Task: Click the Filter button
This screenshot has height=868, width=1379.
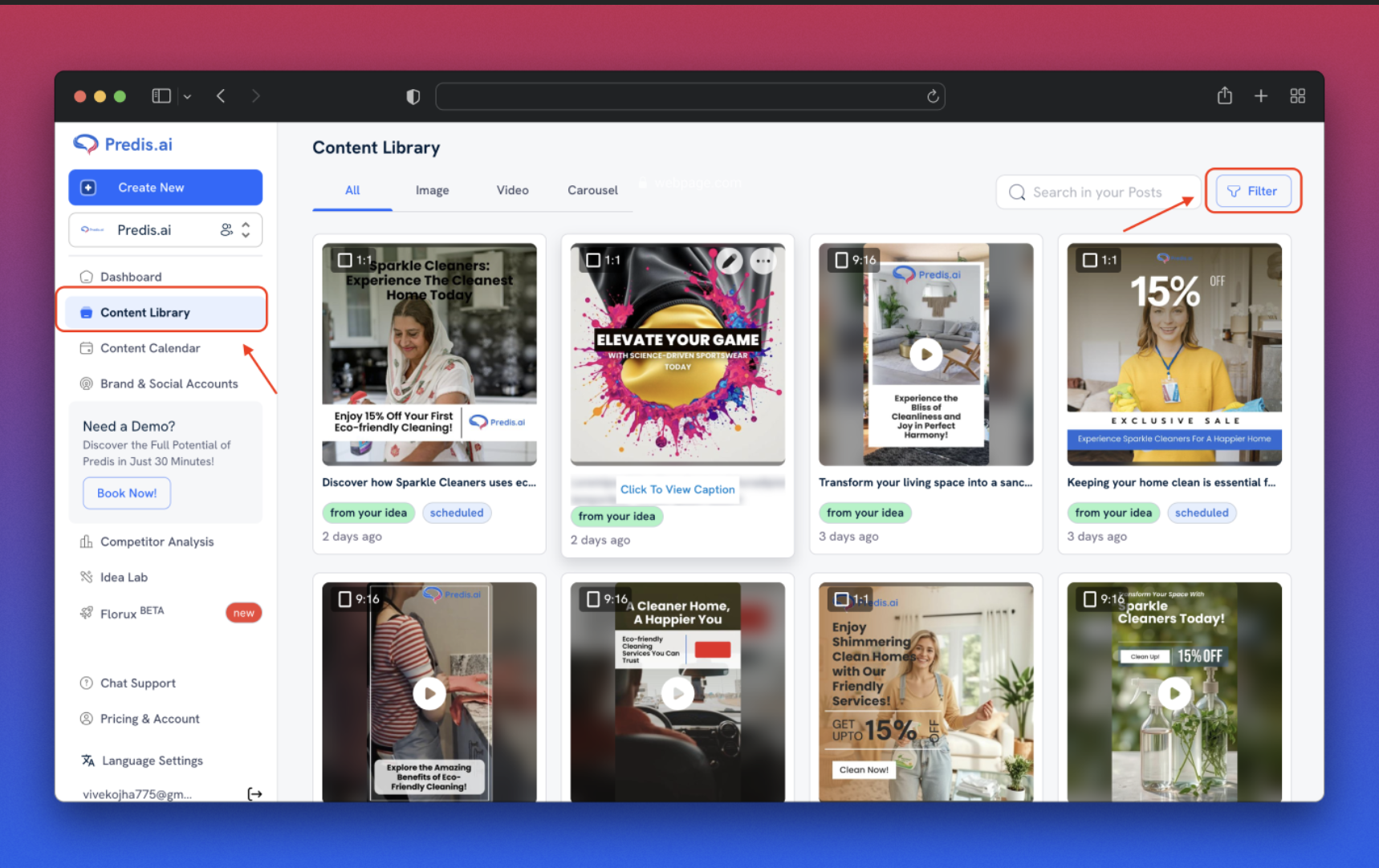Action: [1252, 191]
